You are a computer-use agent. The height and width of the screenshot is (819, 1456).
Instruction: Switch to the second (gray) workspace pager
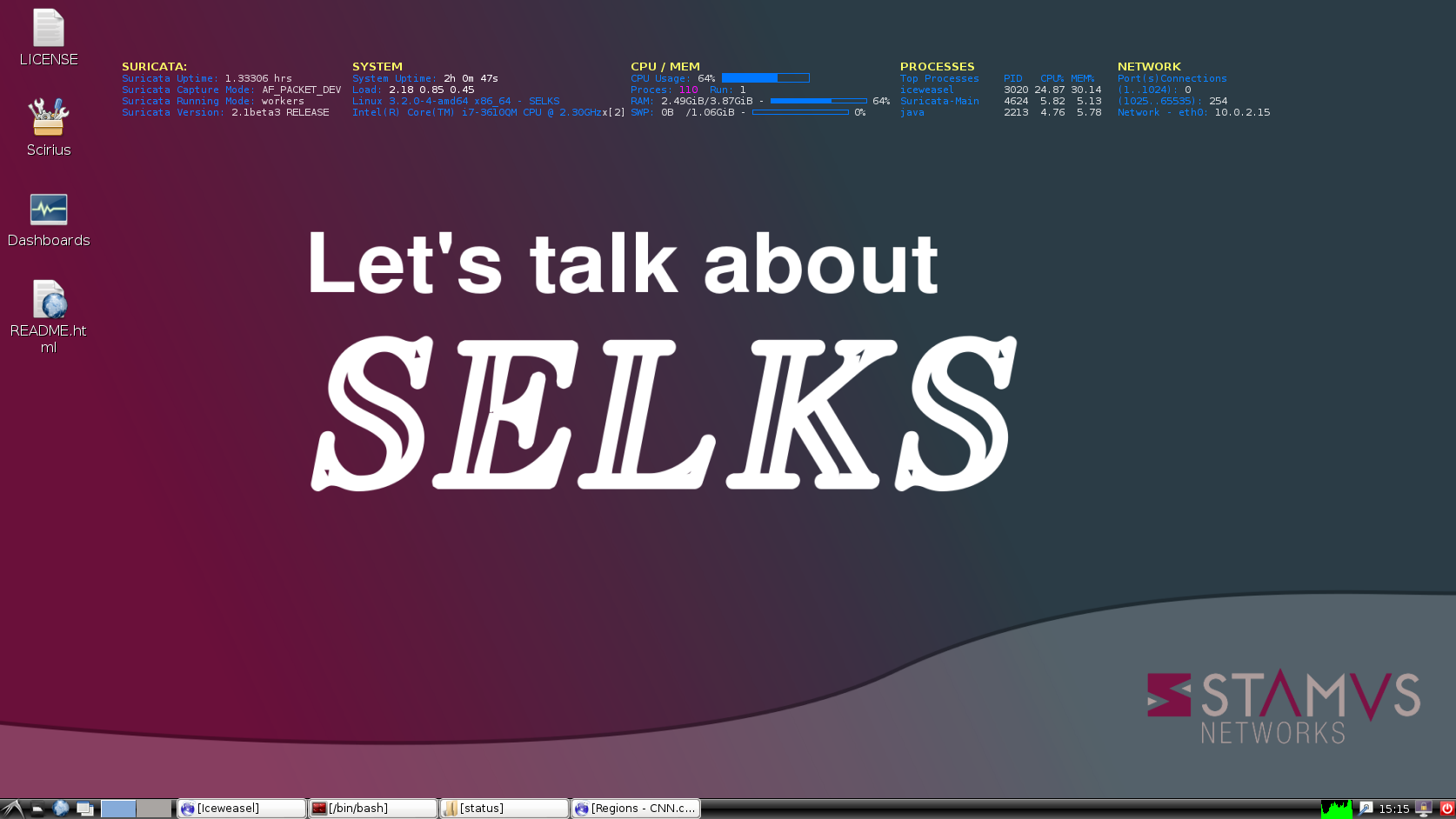(x=154, y=809)
